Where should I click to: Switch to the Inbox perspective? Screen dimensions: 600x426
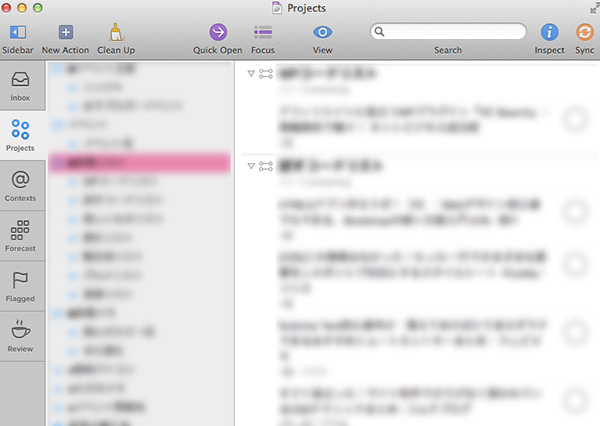tap(20, 87)
